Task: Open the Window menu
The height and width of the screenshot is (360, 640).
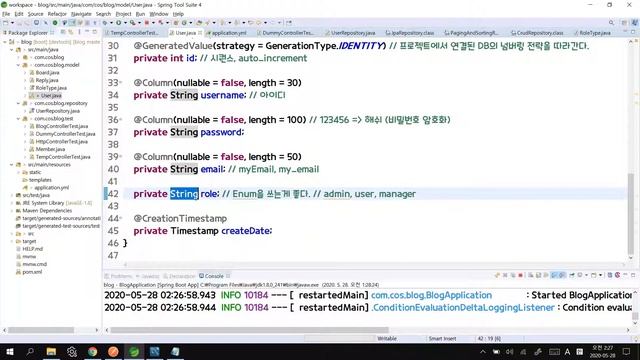Action: pyautogui.click(x=159, y=14)
